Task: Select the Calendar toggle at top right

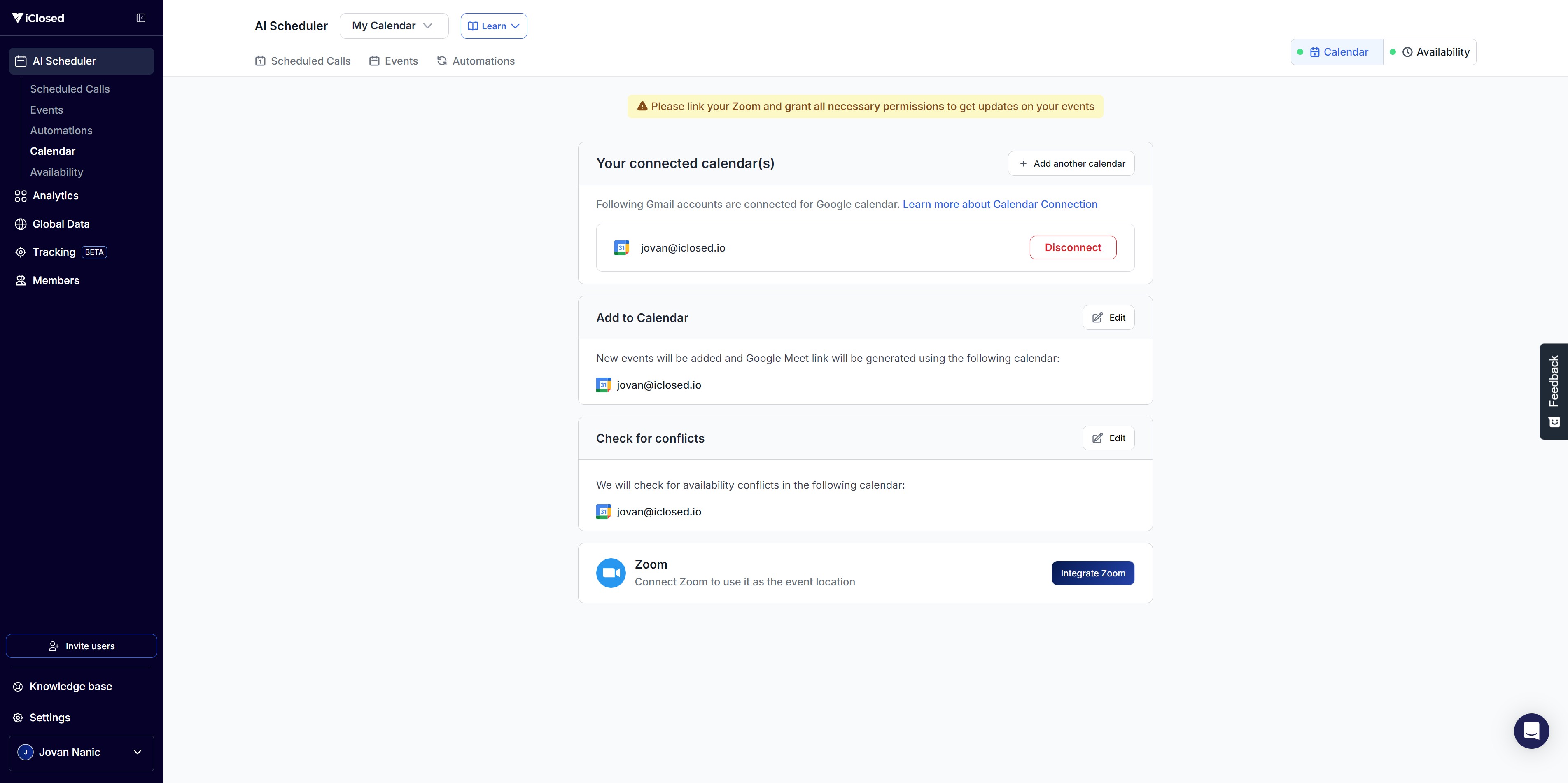Action: (x=1337, y=52)
